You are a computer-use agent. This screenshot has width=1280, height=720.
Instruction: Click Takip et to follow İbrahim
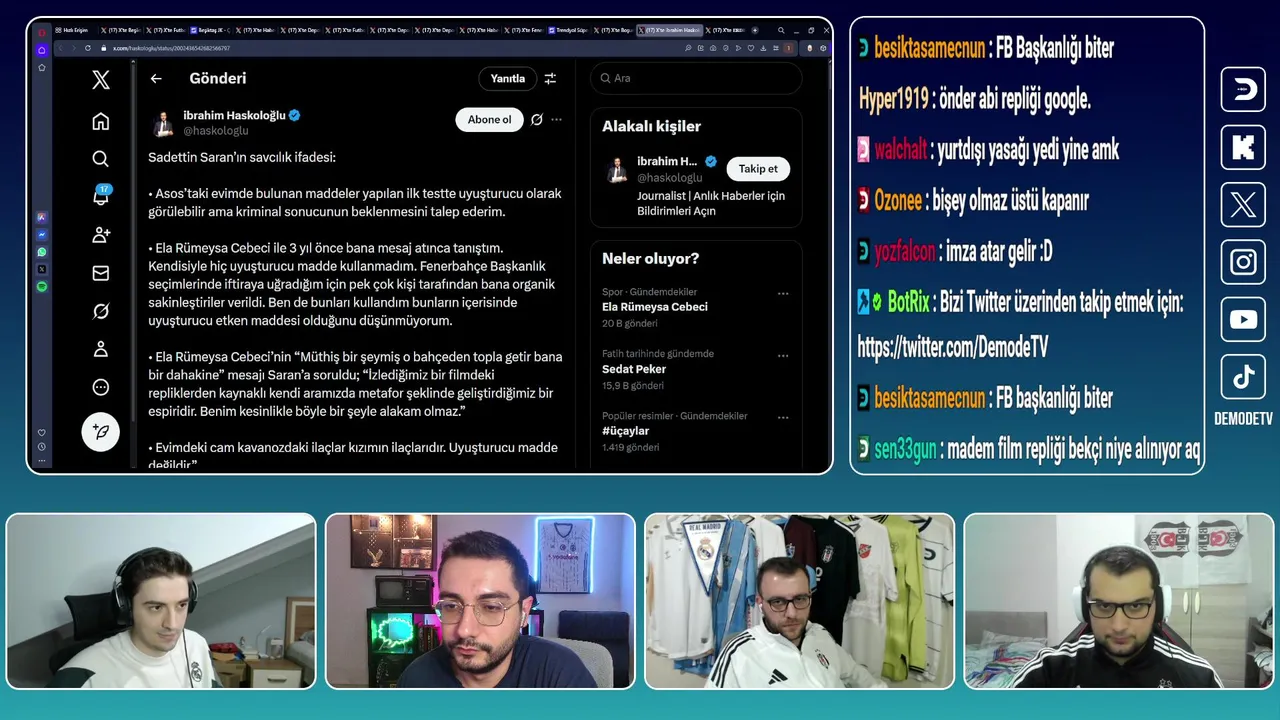click(x=758, y=169)
